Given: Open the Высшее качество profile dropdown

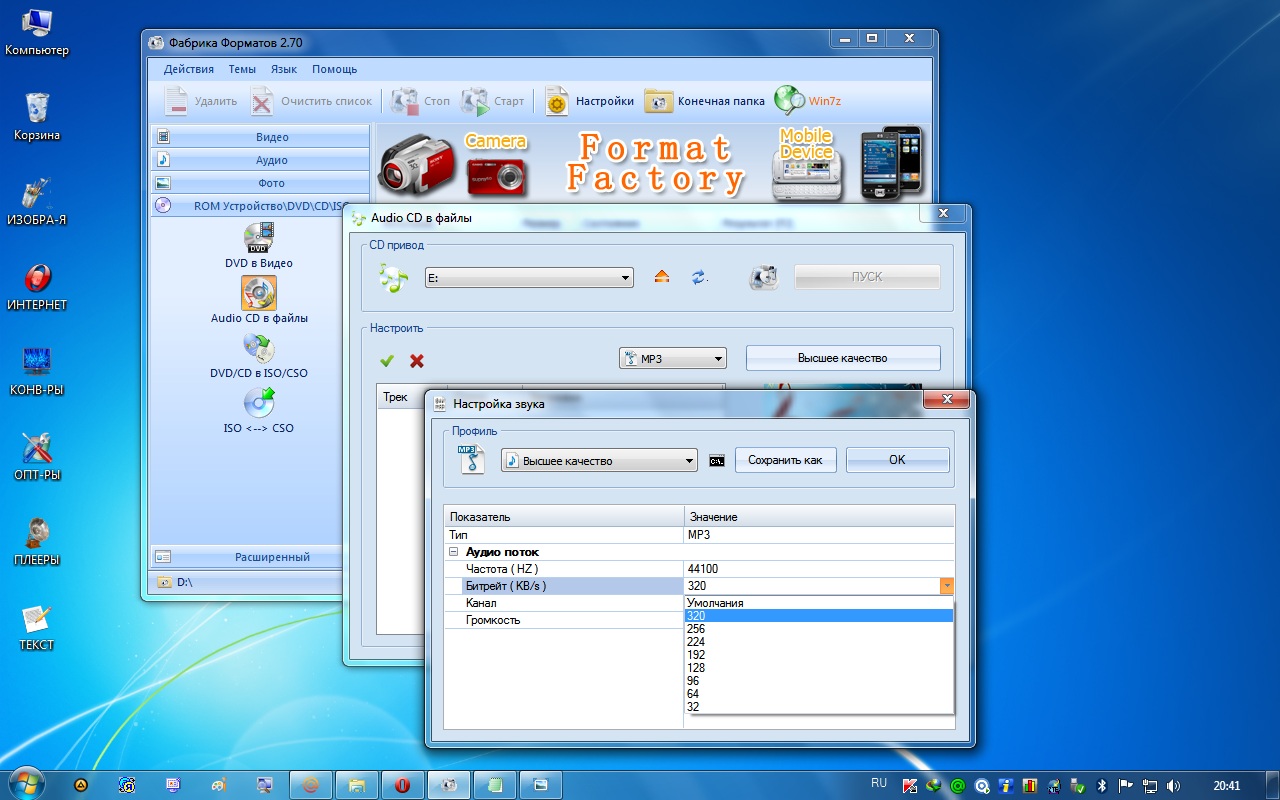Looking at the screenshot, I should (x=599, y=460).
